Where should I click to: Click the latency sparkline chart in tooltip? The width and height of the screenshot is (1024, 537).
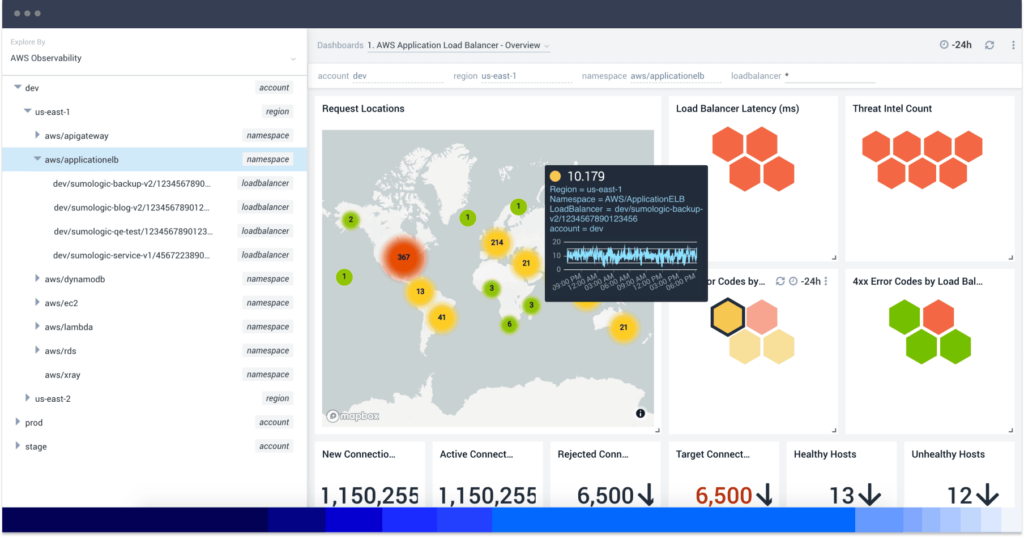(632, 255)
